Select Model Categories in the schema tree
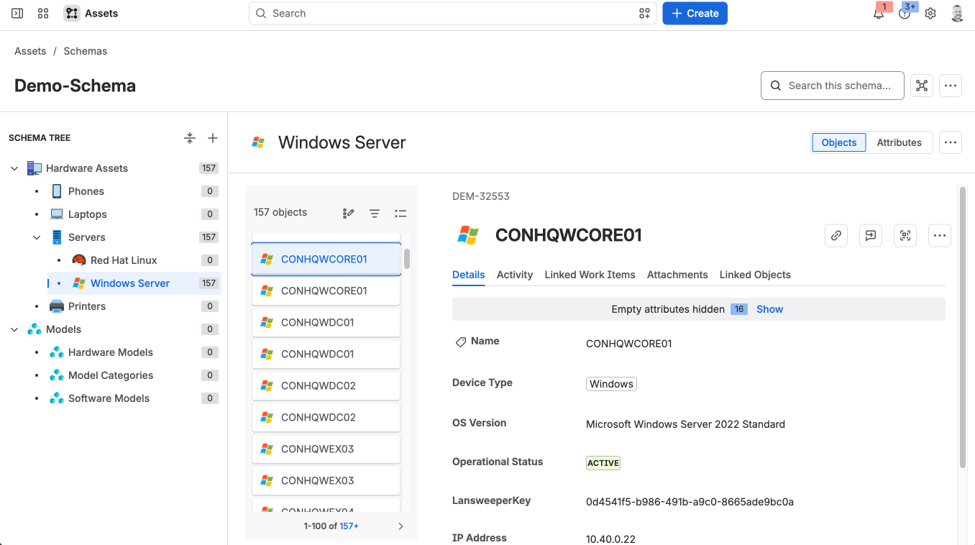Screen dimensions: 975x545 coord(110,375)
